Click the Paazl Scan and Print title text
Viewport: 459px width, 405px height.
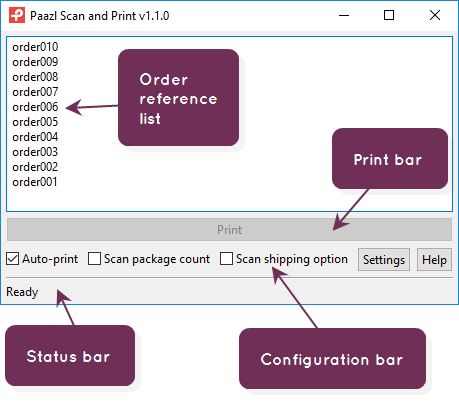(100, 16)
